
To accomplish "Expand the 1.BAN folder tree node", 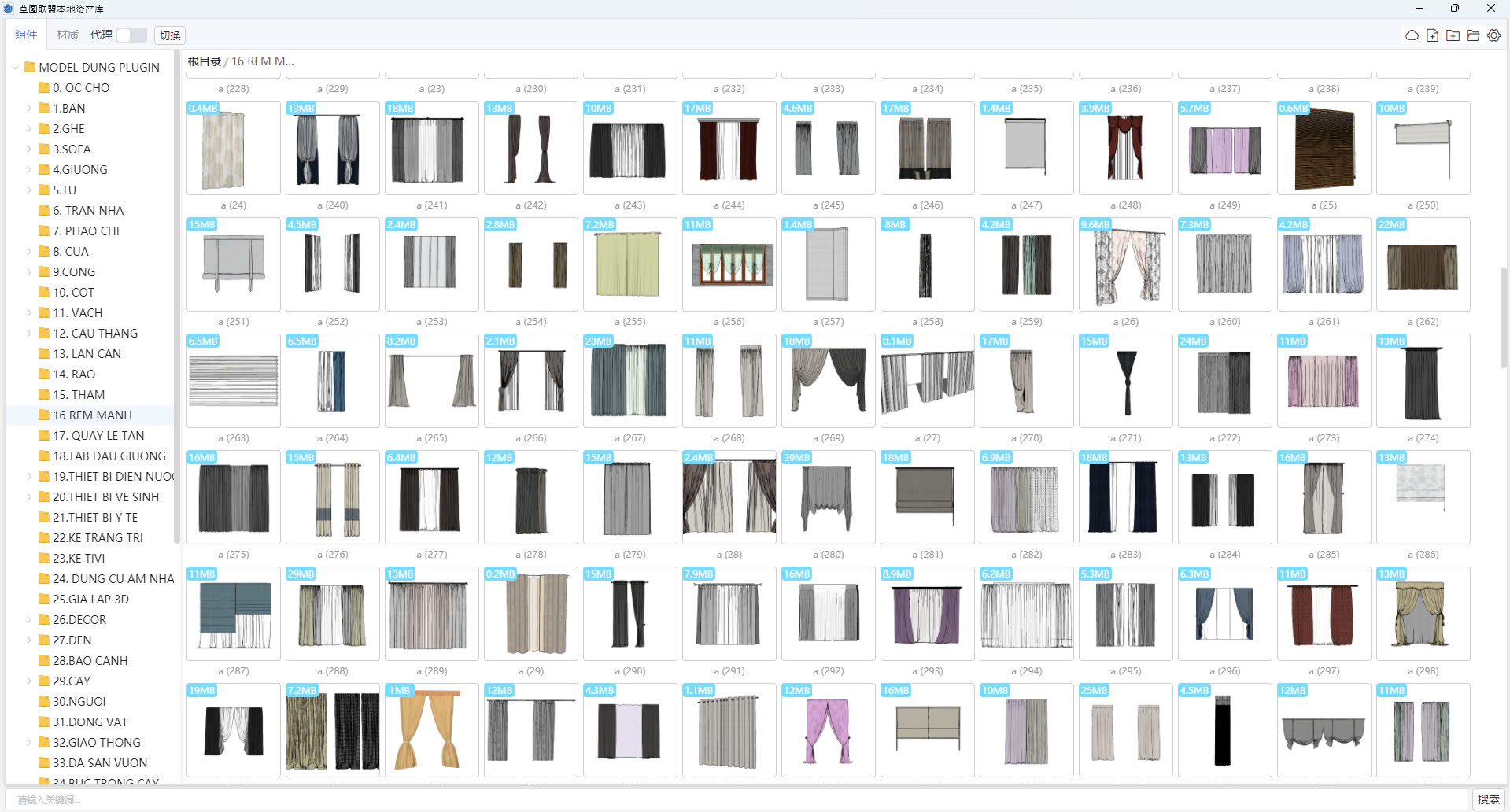I will pyautogui.click(x=29, y=109).
